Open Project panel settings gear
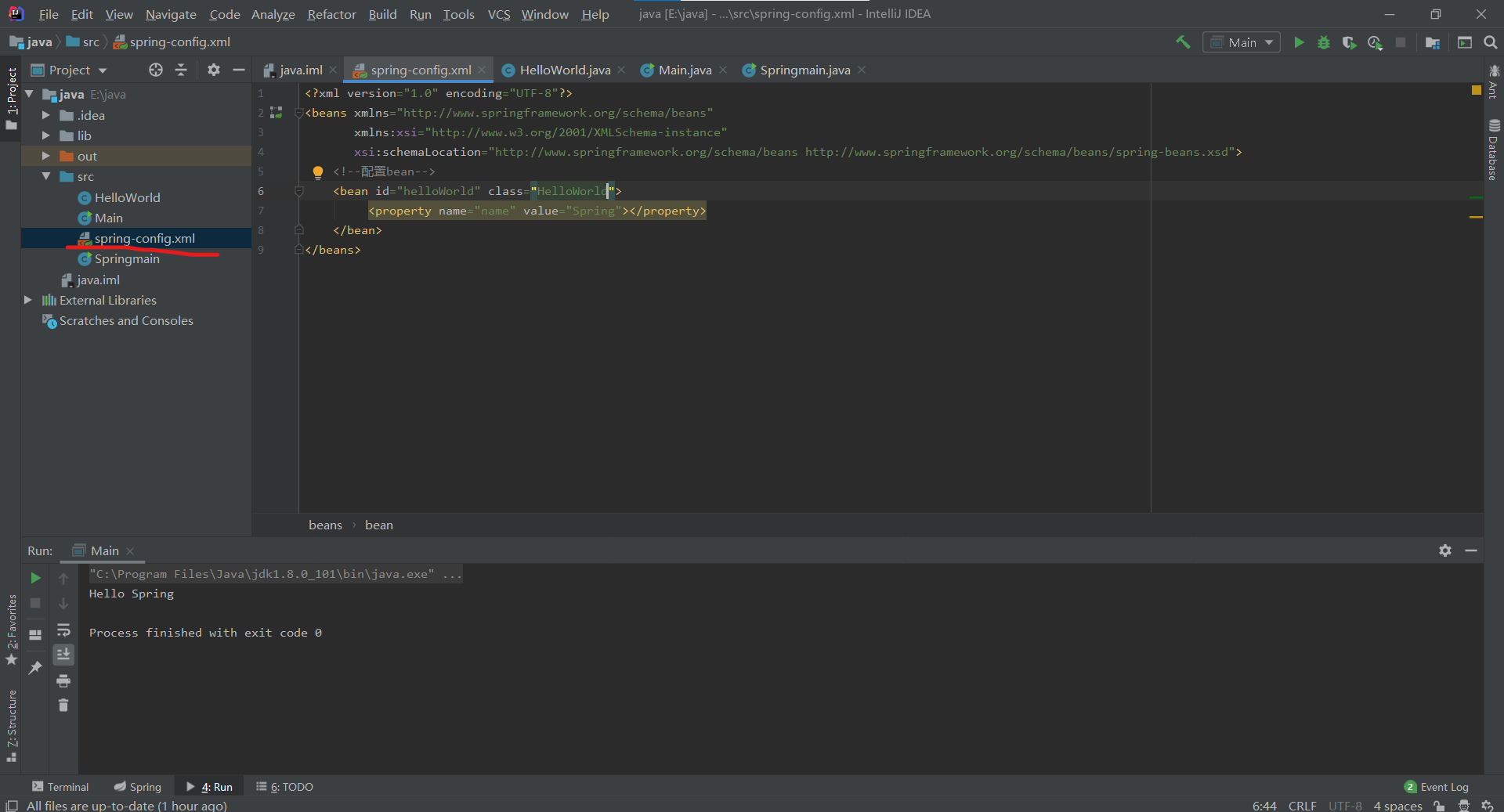 pyautogui.click(x=213, y=70)
